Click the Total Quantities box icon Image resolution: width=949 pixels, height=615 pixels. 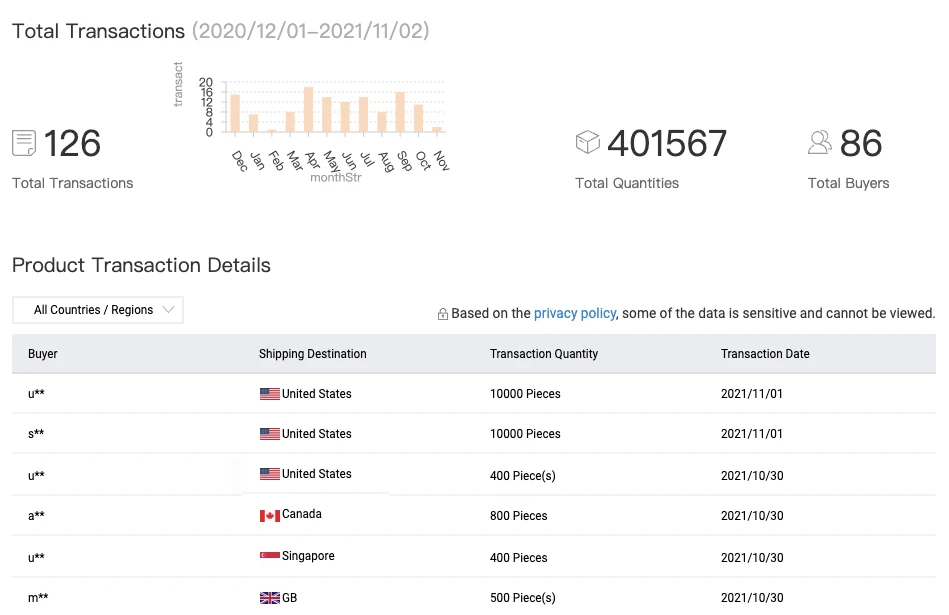[587, 143]
